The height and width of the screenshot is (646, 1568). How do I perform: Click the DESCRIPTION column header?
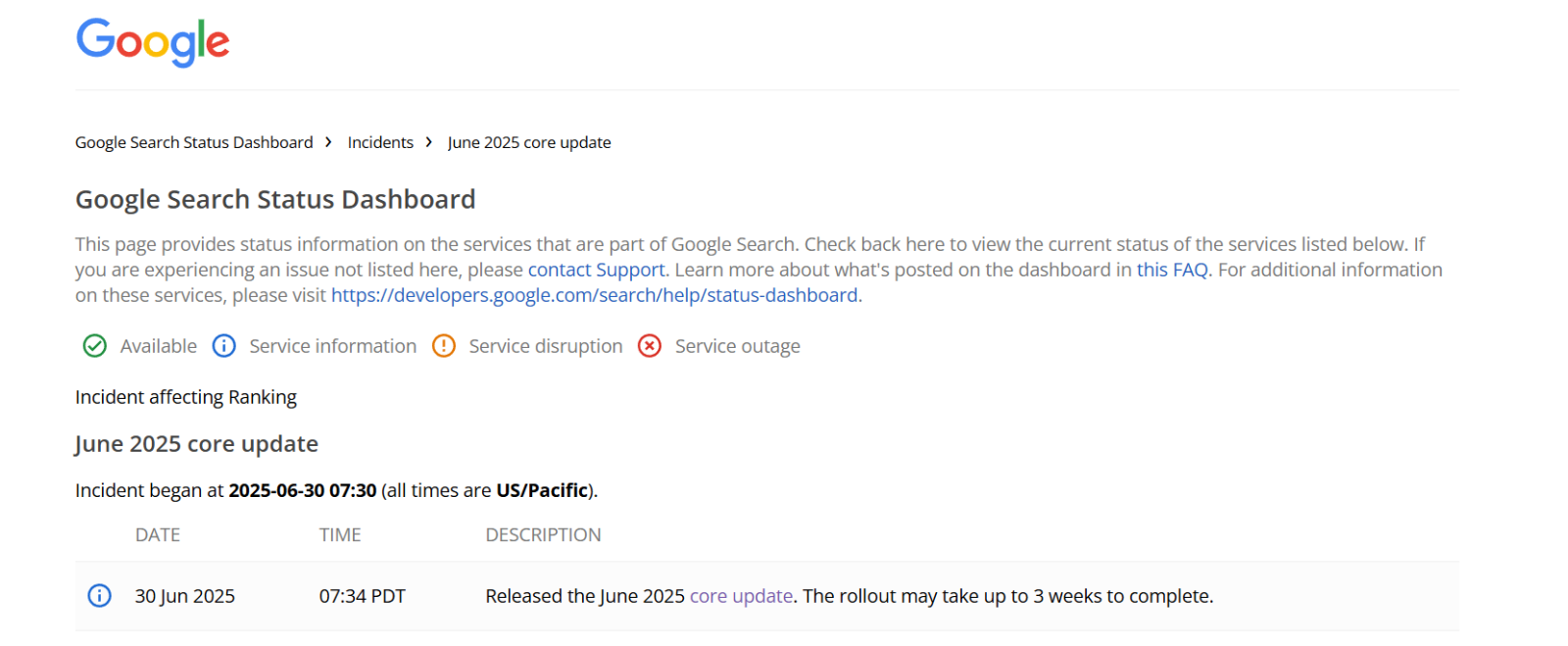(x=544, y=535)
